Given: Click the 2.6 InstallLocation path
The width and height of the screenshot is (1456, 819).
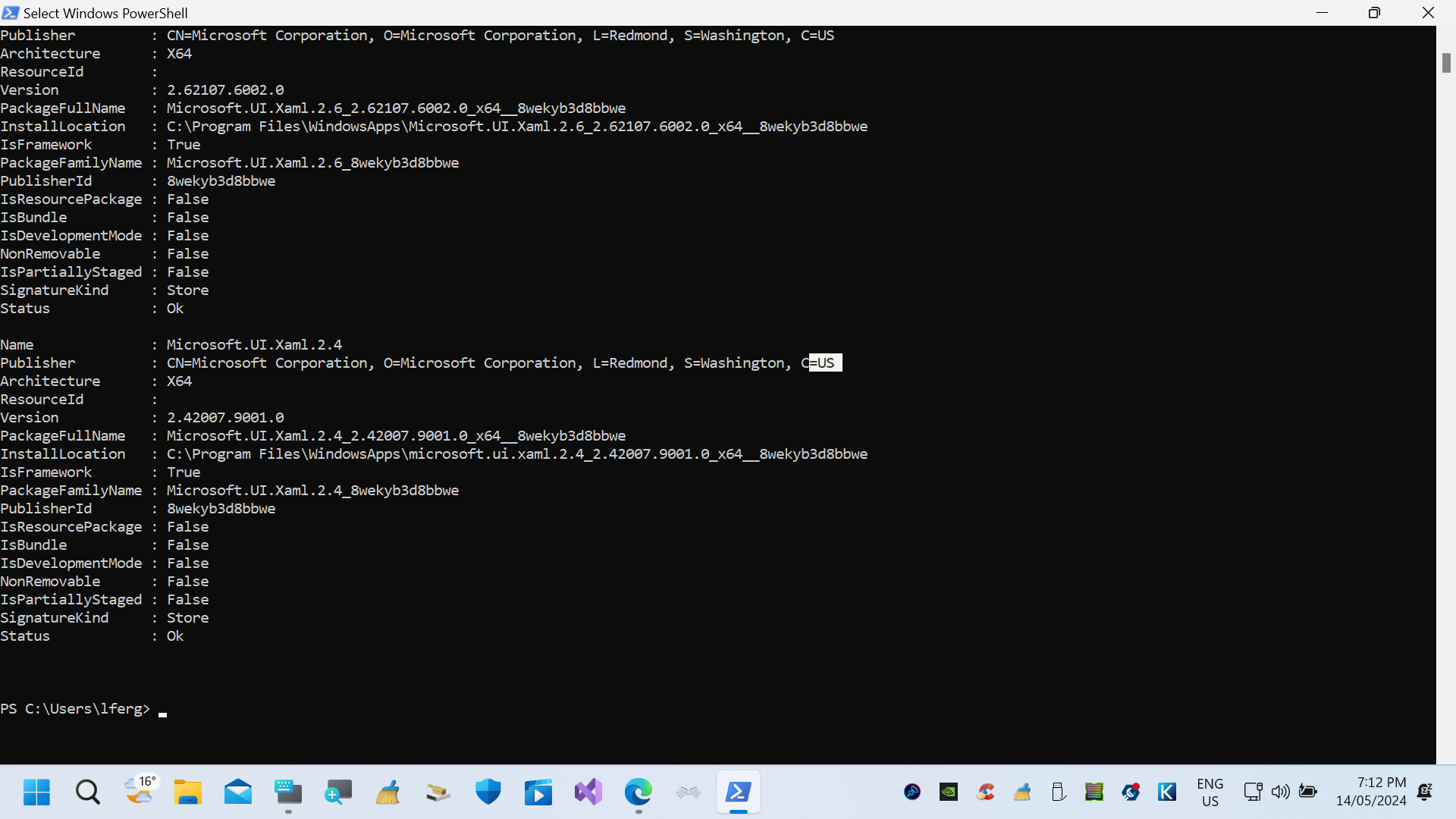Looking at the screenshot, I should pyautogui.click(x=517, y=127).
